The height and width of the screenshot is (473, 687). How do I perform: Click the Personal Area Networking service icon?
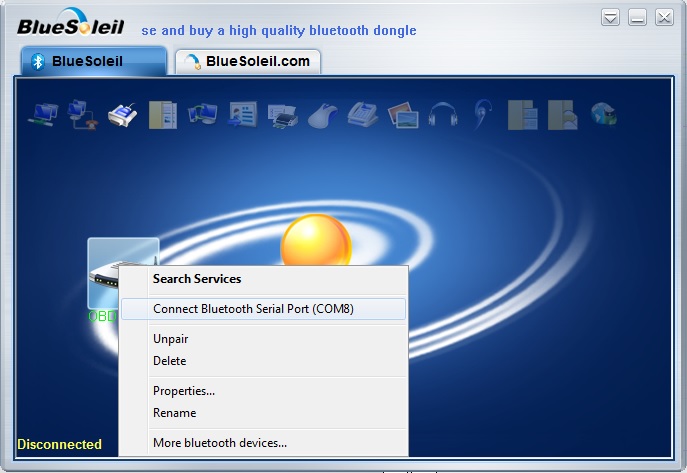coord(43,114)
